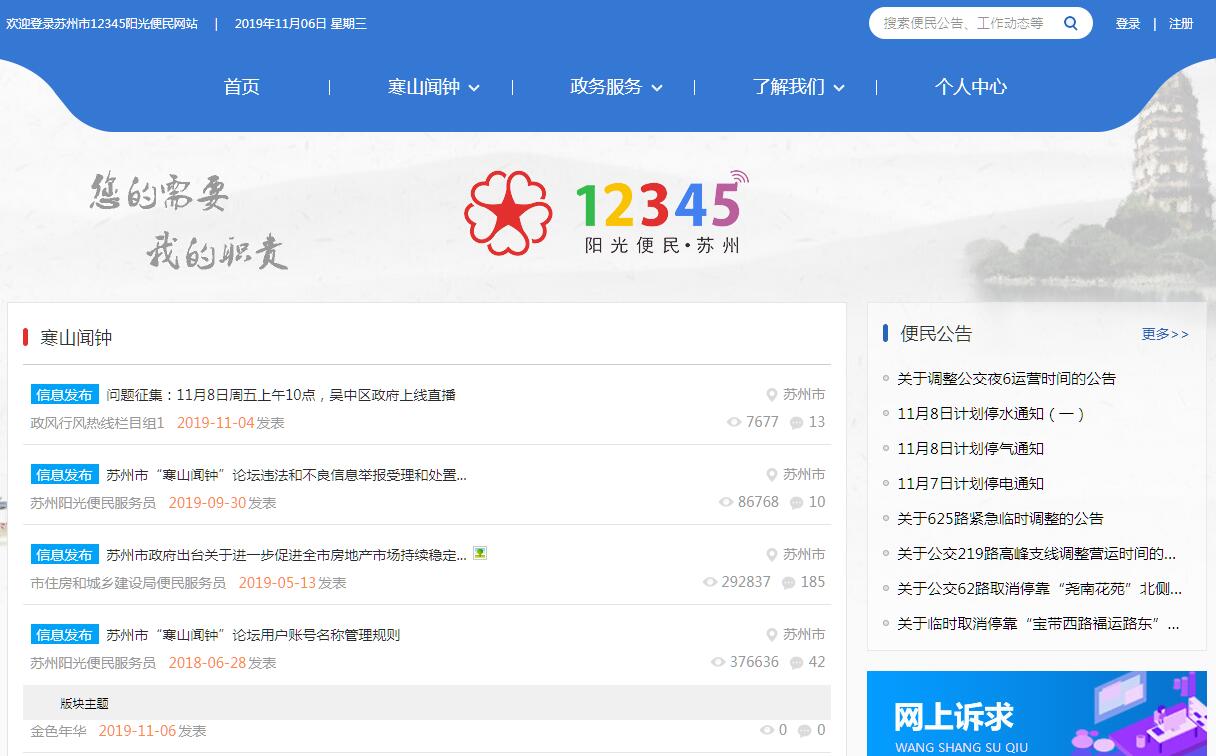The image size is (1216, 756).
Task: Click 更多>> in 便民公告 panel
Action: point(1165,334)
